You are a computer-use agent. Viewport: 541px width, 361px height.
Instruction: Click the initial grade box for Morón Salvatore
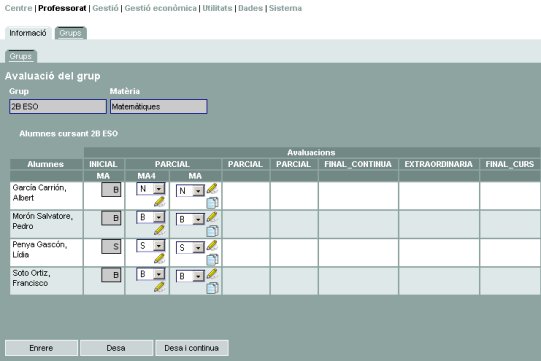tap(111, 218)
